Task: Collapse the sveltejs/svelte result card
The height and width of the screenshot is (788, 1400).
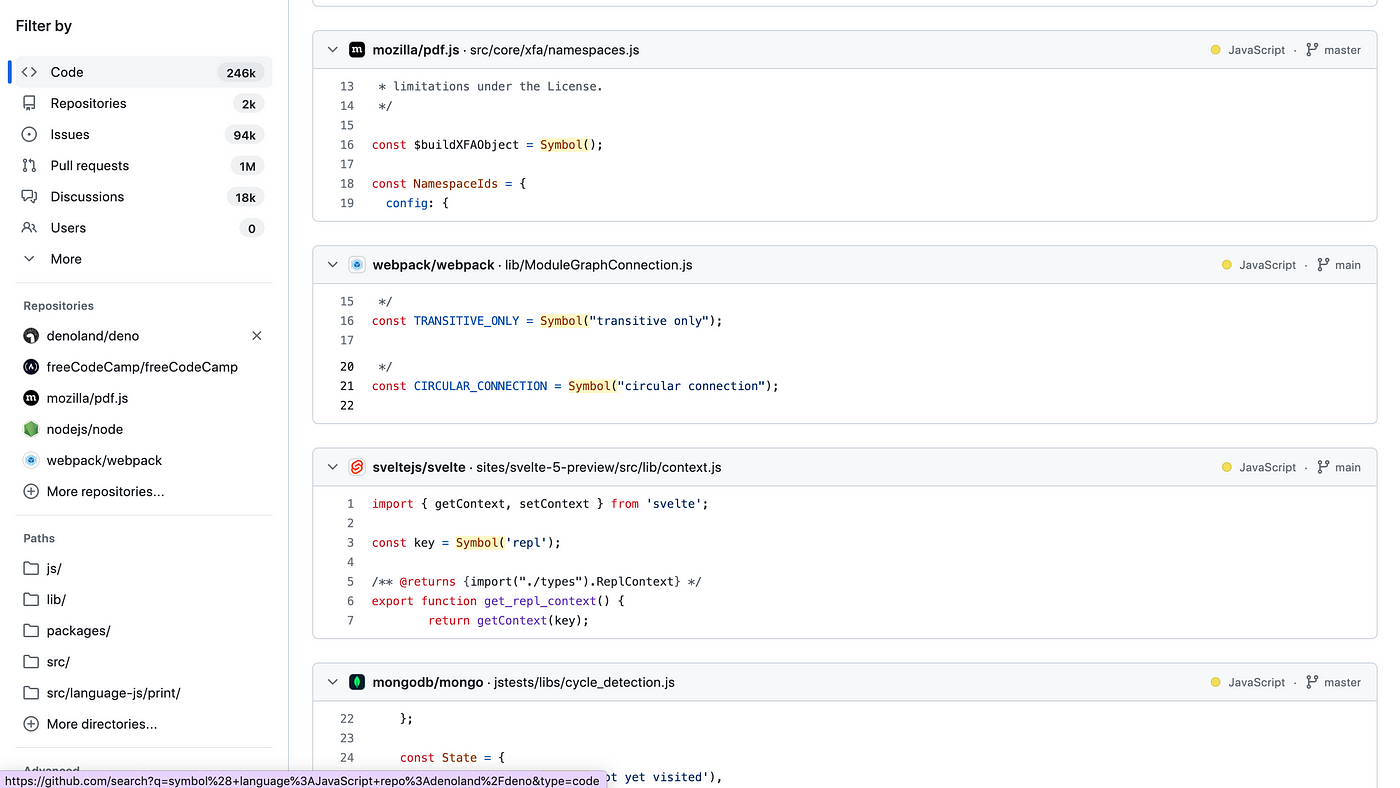Action: pyautogui.click(x=333, y=467)
